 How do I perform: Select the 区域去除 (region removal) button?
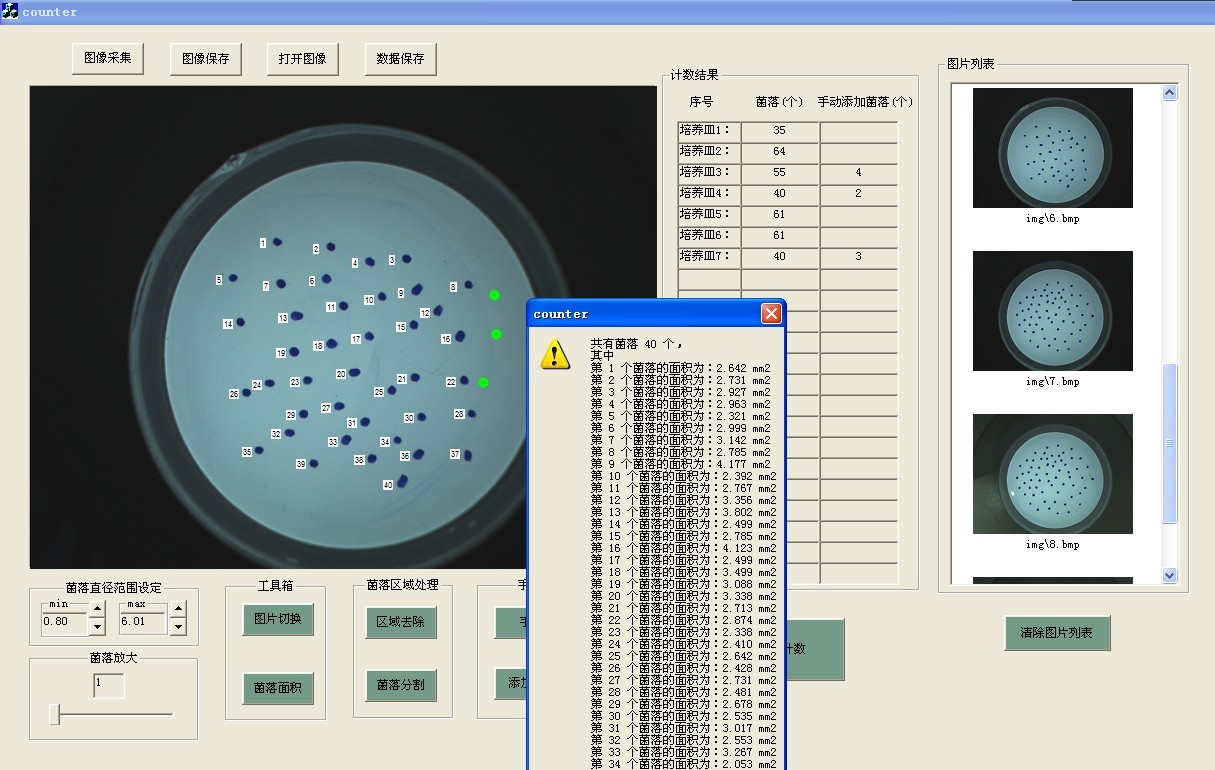(x=400, y=622)
